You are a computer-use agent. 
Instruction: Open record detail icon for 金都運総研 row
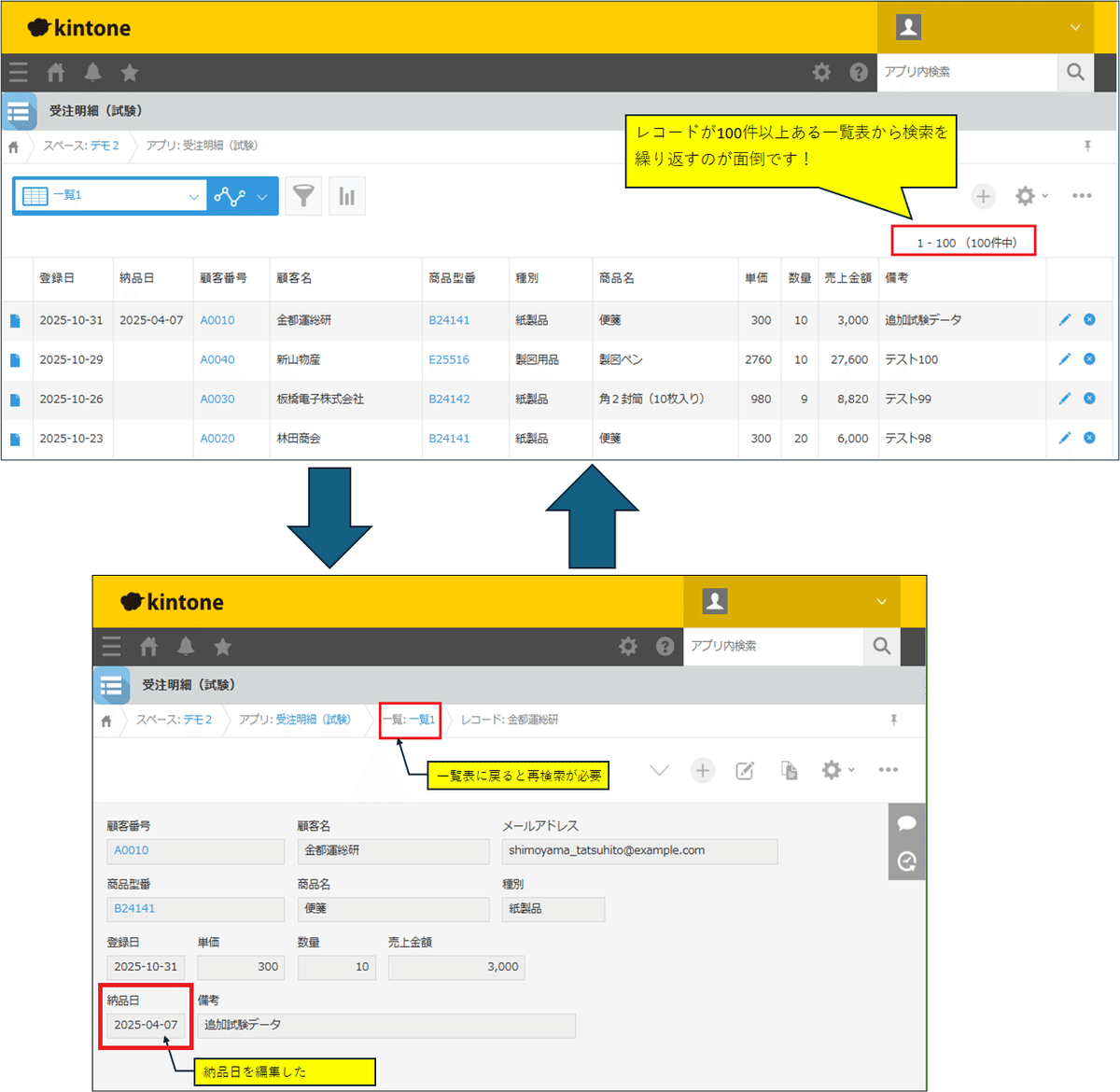pos(15,320)
